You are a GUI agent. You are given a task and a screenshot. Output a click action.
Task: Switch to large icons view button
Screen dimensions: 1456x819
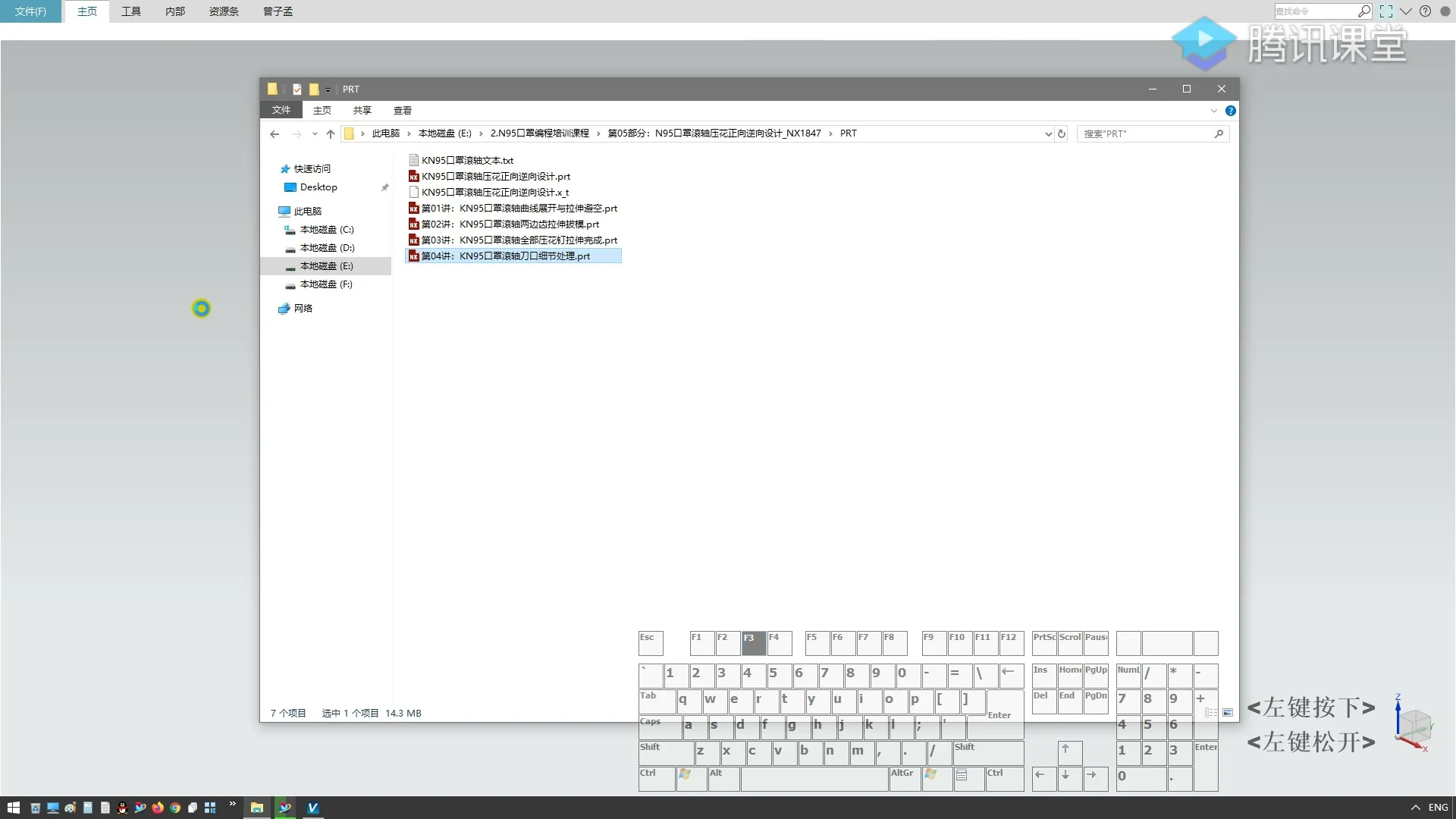(1228, 713)
